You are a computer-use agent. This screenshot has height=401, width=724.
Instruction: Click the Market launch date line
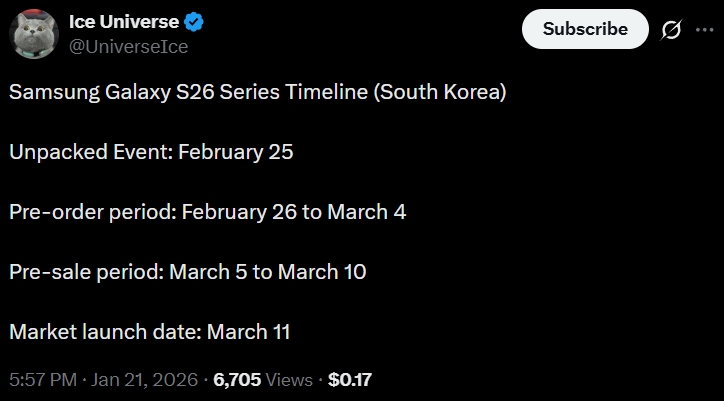150,330
